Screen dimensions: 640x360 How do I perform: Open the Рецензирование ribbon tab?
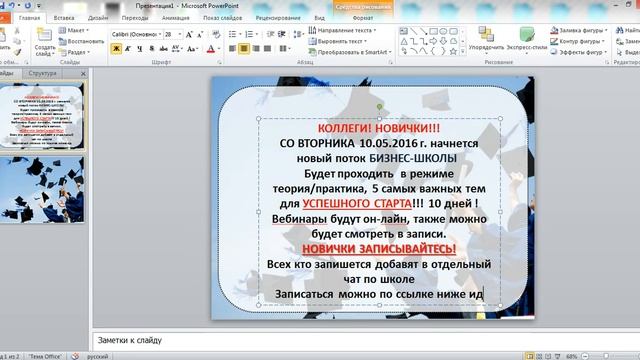coord(278,18)
